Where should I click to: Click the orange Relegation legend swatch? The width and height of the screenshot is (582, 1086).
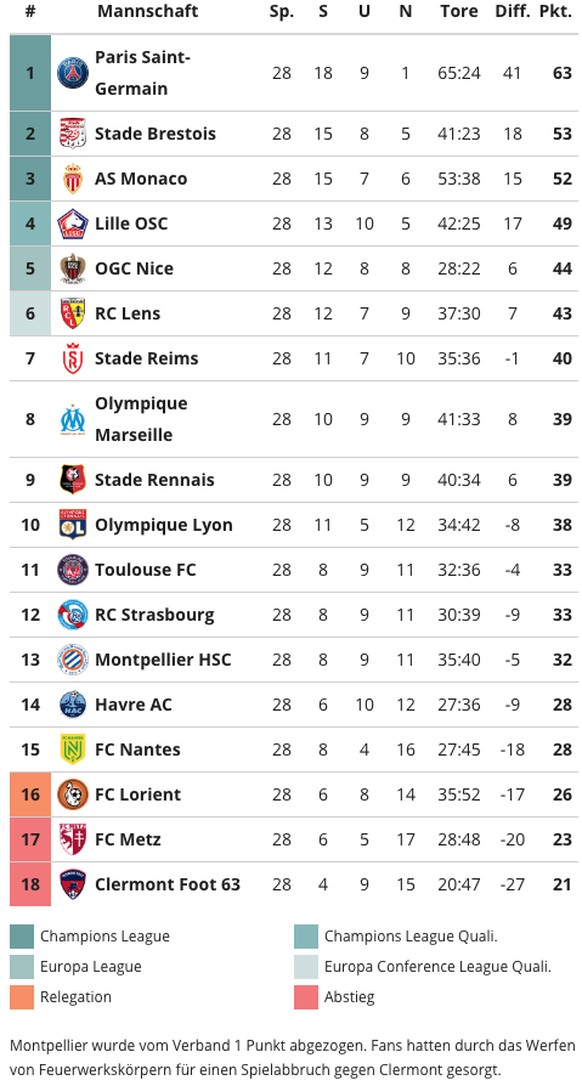(x=21, y=997)
